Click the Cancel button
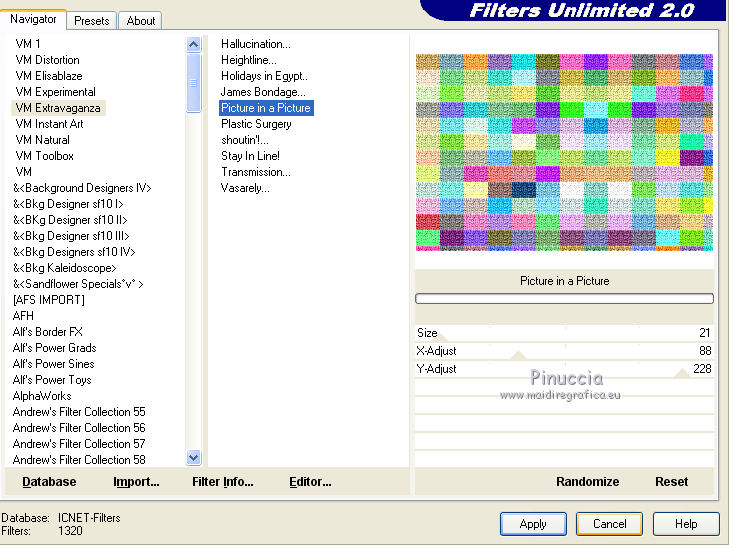The image size is (729, 545). 610,524
